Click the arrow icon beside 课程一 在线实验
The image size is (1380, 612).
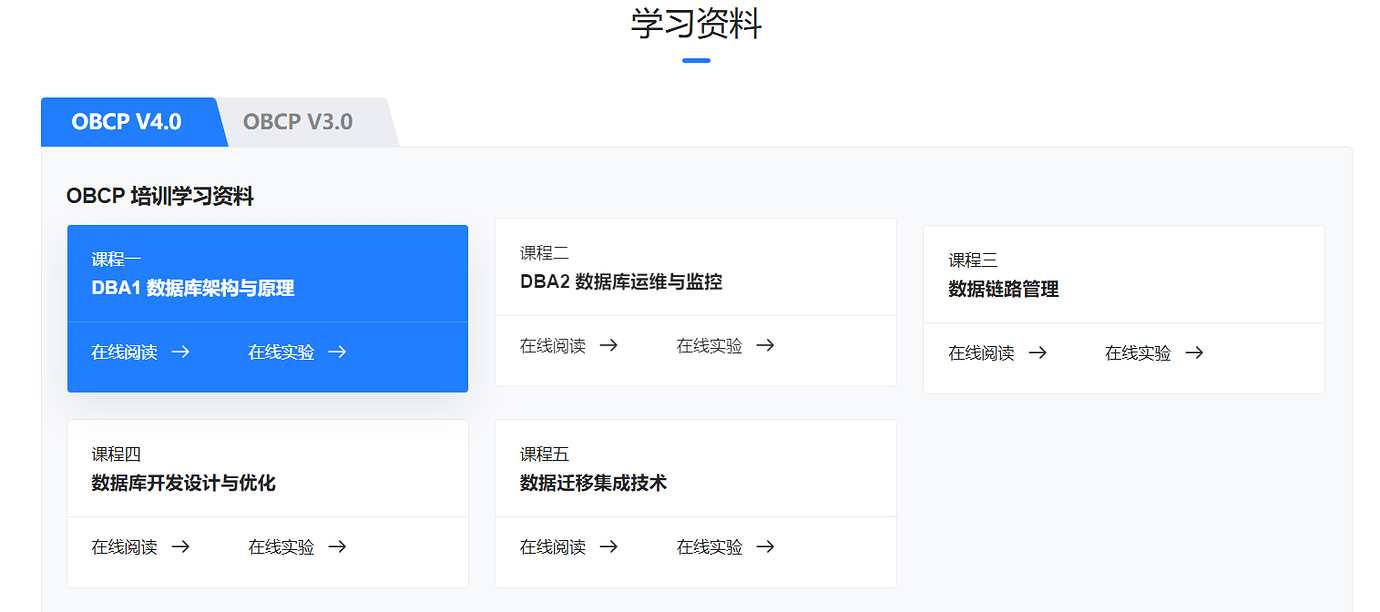(338, 352)
